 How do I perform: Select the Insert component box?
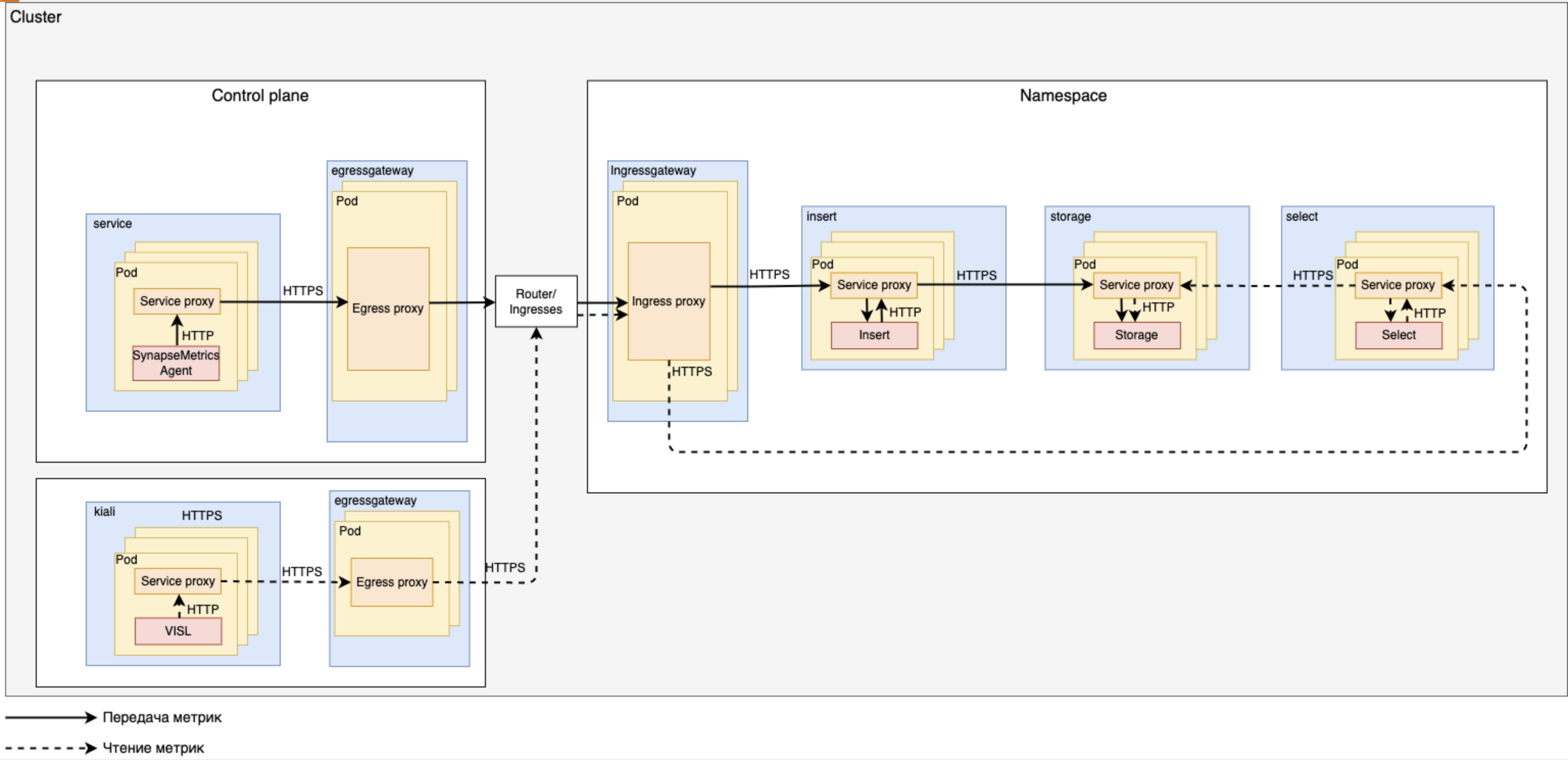point(874,335)
